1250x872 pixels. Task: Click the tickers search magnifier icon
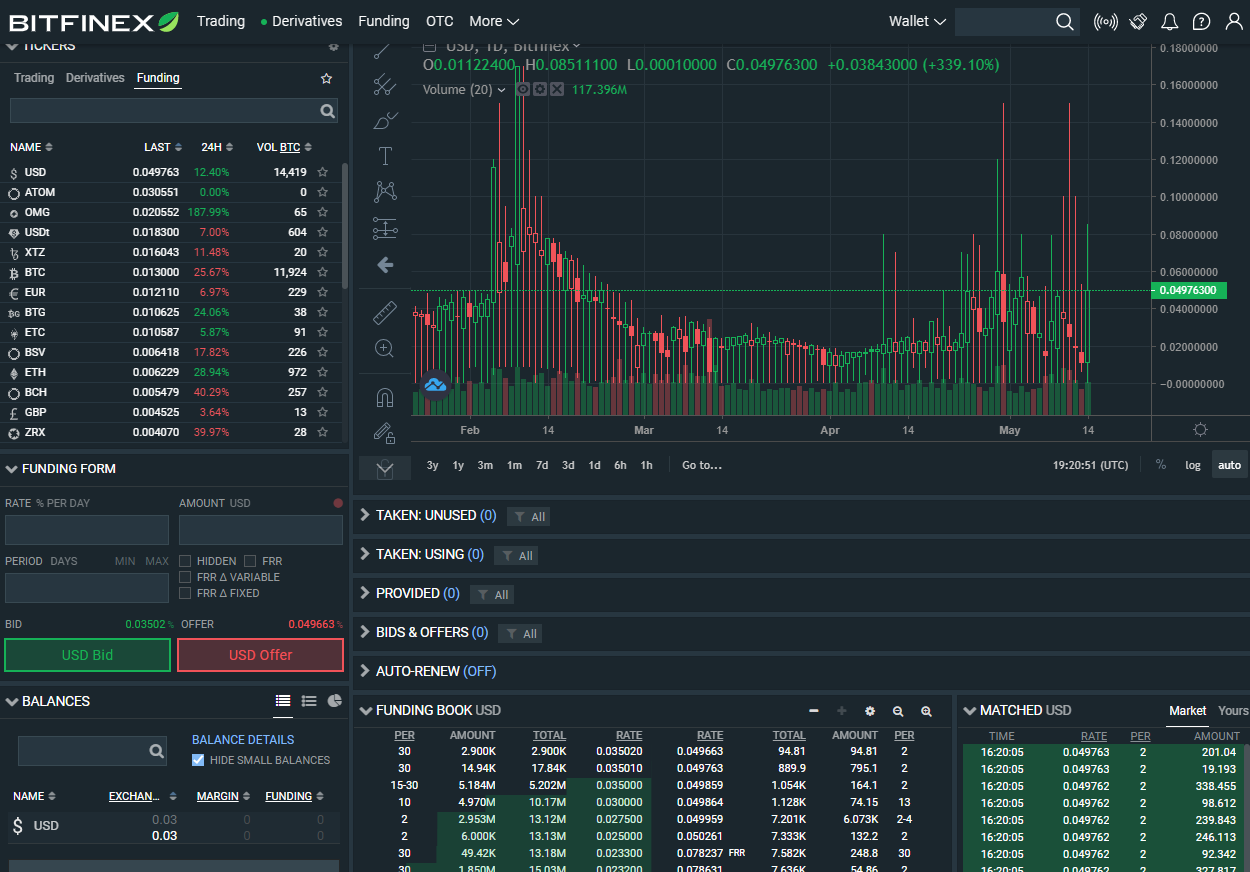pyautogui.click(x=327, y=111)
